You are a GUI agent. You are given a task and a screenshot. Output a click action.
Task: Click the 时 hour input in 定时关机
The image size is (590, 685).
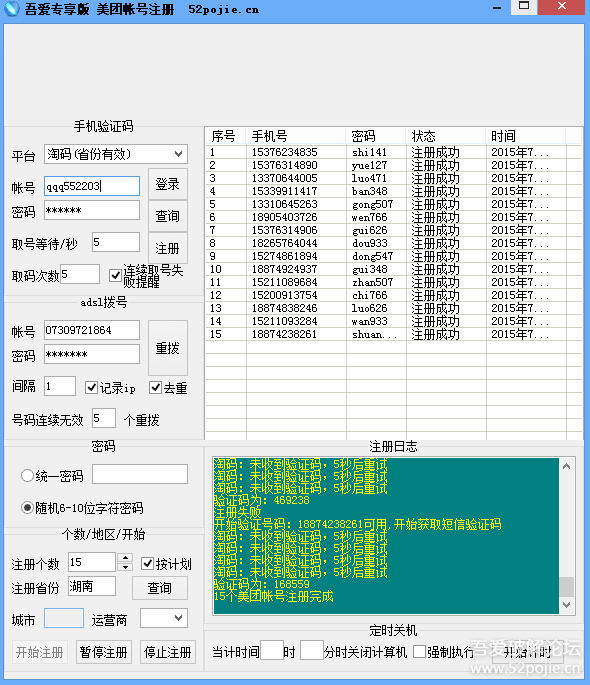click(271, 650)
